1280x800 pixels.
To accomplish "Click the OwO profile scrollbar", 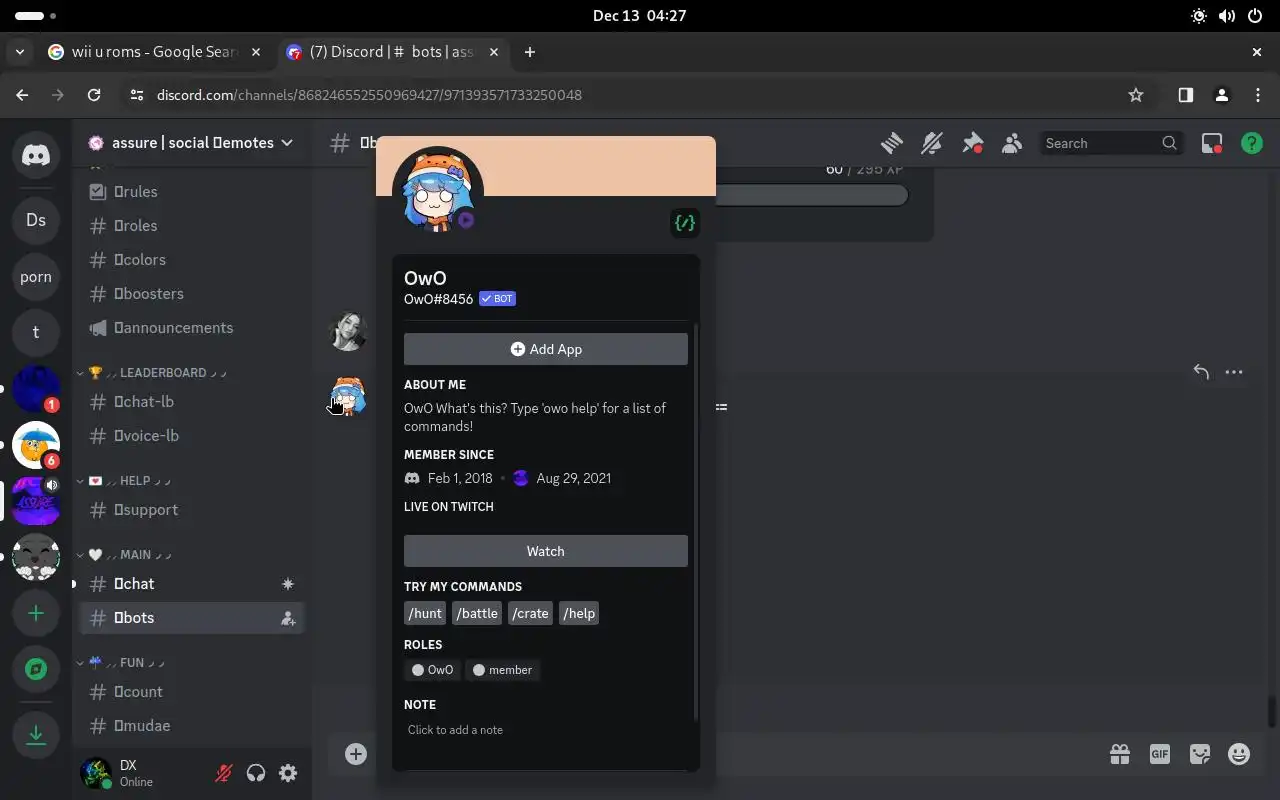I will click(x=696, y=520).
